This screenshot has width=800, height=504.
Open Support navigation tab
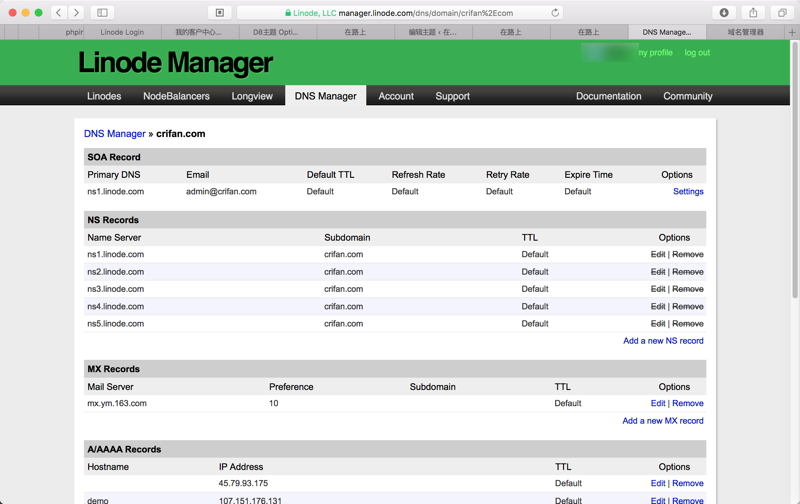[x=453, y=96]
